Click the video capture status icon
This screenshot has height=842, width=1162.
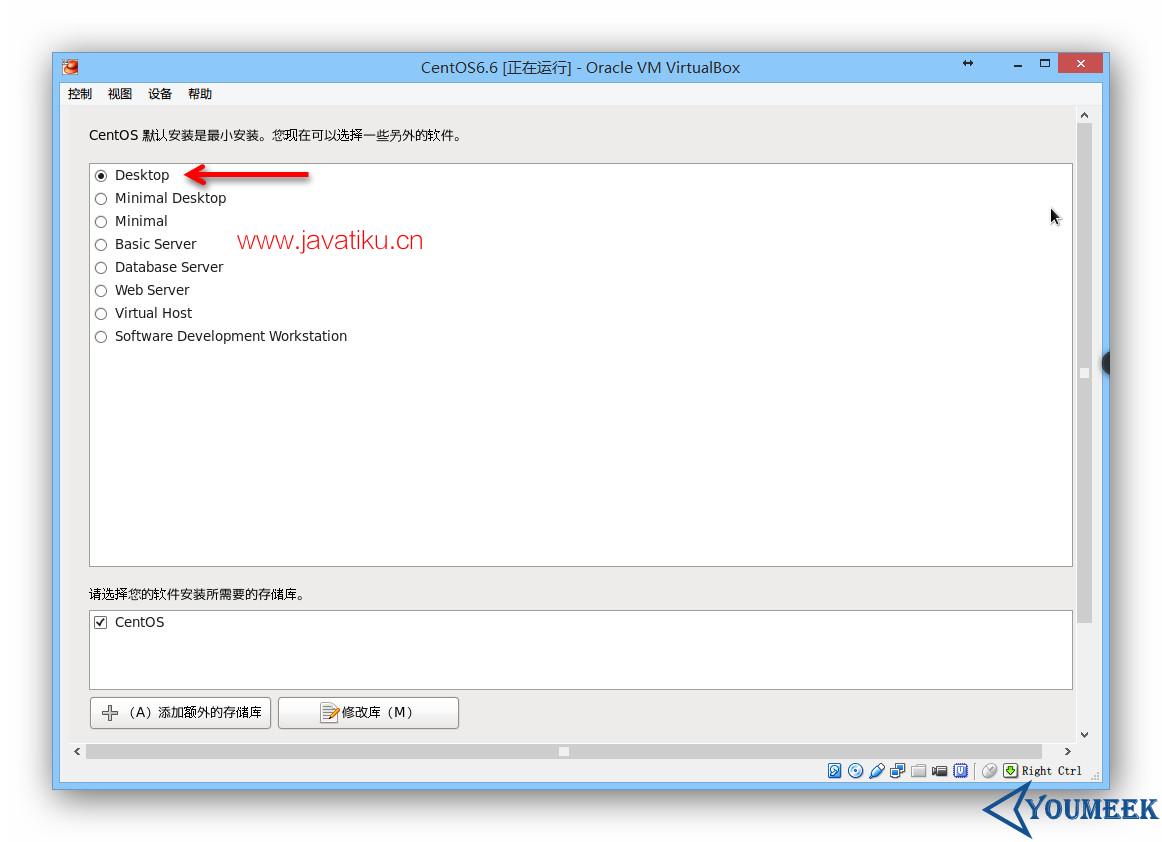pyautogui.click(x=939, y=771)
